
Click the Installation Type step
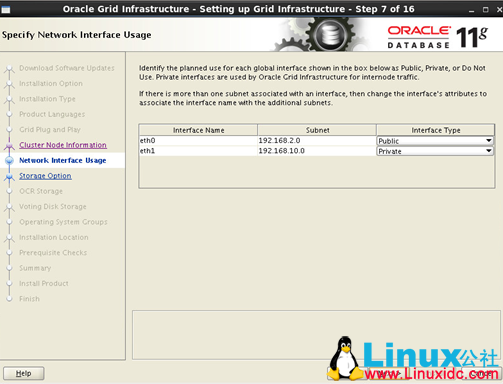point(47,99)
